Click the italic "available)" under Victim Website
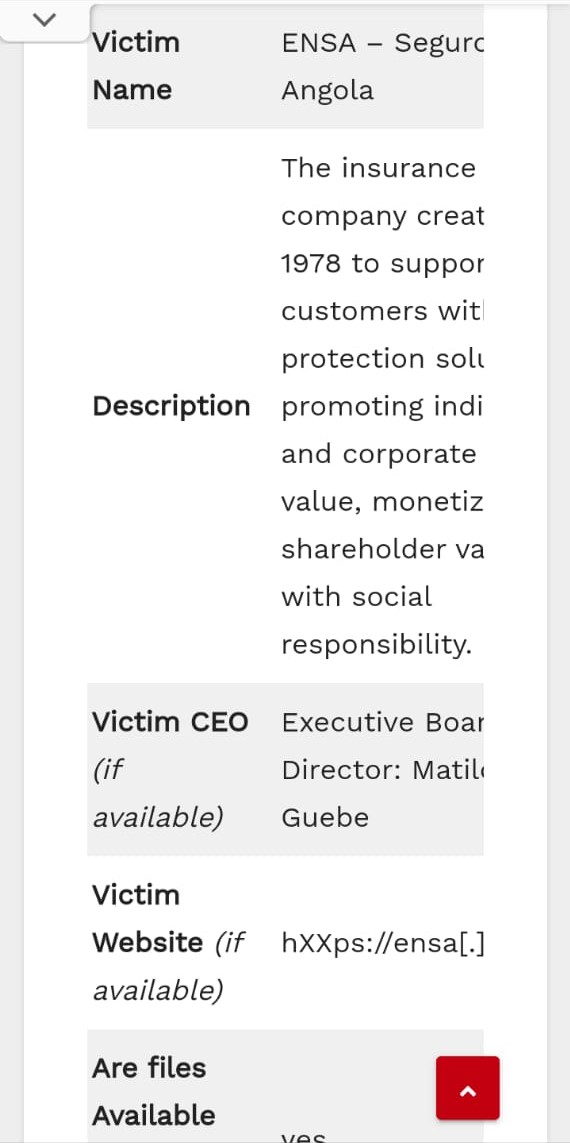Image resolution: width=570 pixels, height=1143 pixels. [157, 991]
